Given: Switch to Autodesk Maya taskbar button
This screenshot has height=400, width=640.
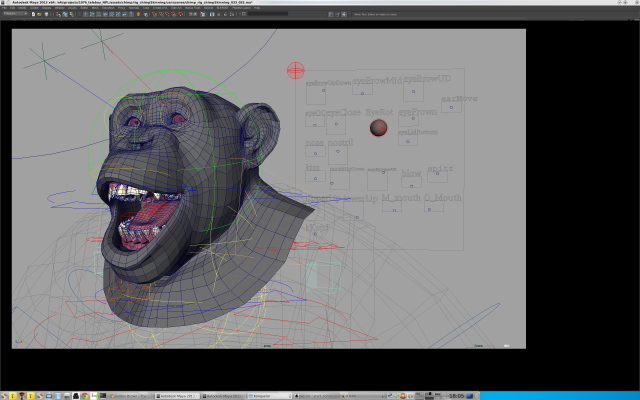Looking at the screenshot, I should click(x=175, y=394).
